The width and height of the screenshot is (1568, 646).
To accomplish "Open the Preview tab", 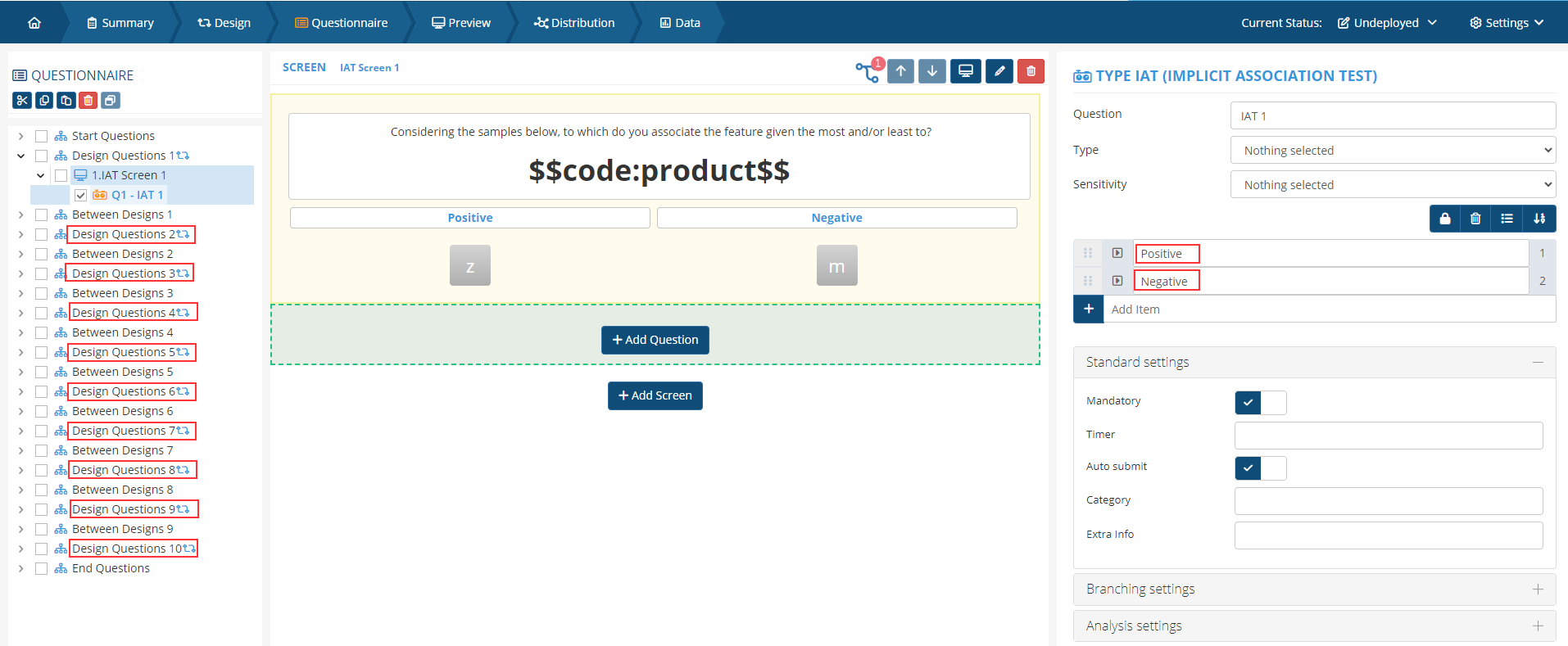I will [x=461, y=23].
